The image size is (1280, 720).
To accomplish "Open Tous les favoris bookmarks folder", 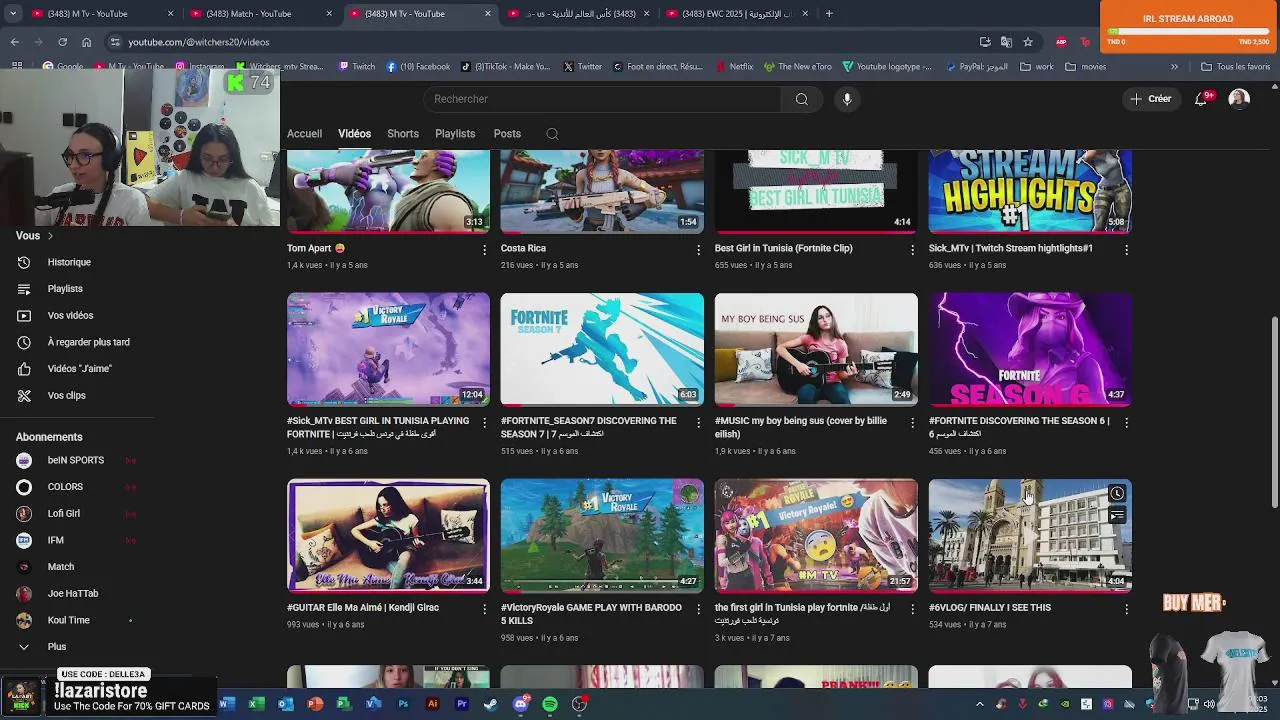I will click(1235, 67).
